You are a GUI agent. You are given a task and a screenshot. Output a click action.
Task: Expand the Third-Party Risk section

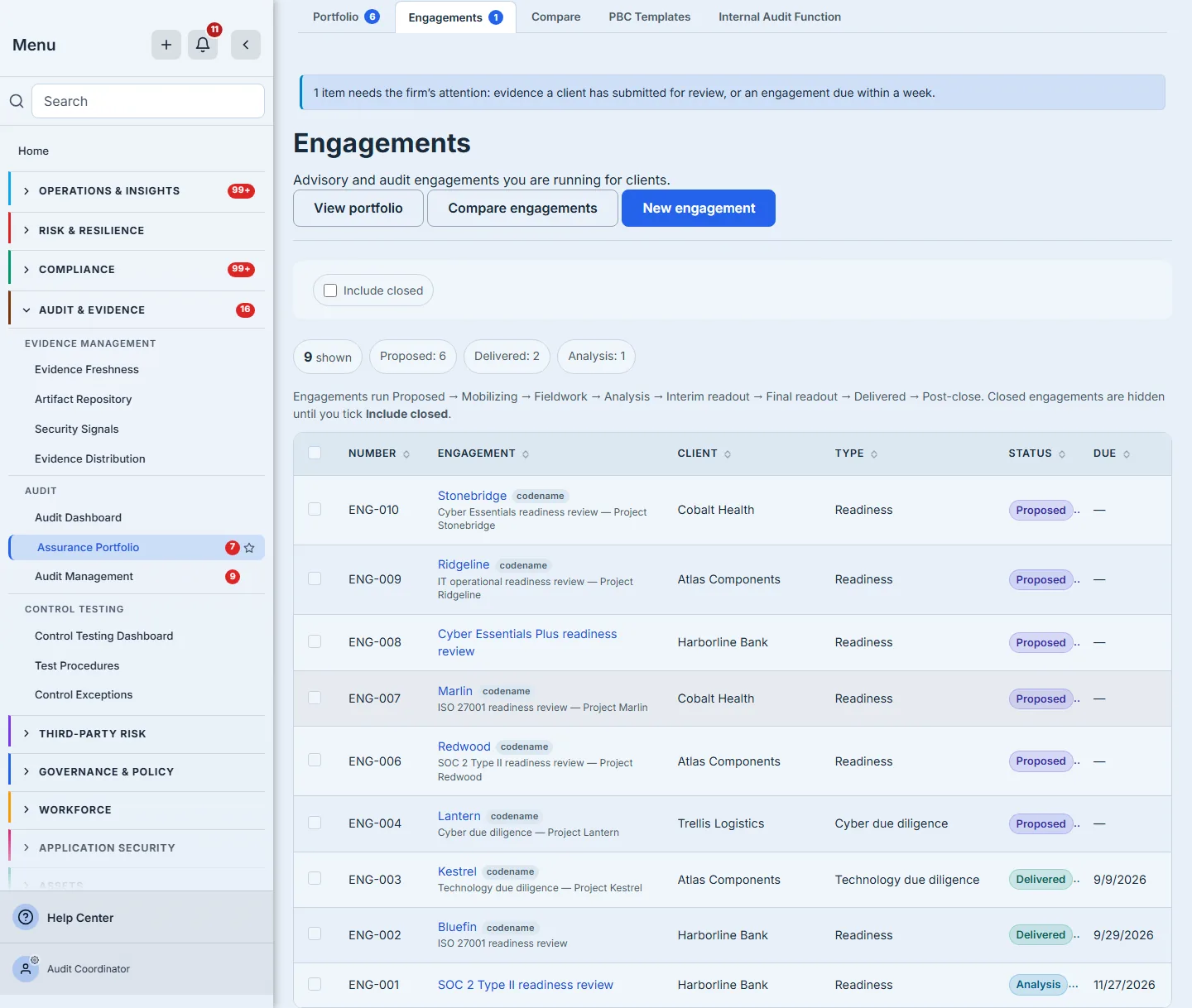click(137, 734)
